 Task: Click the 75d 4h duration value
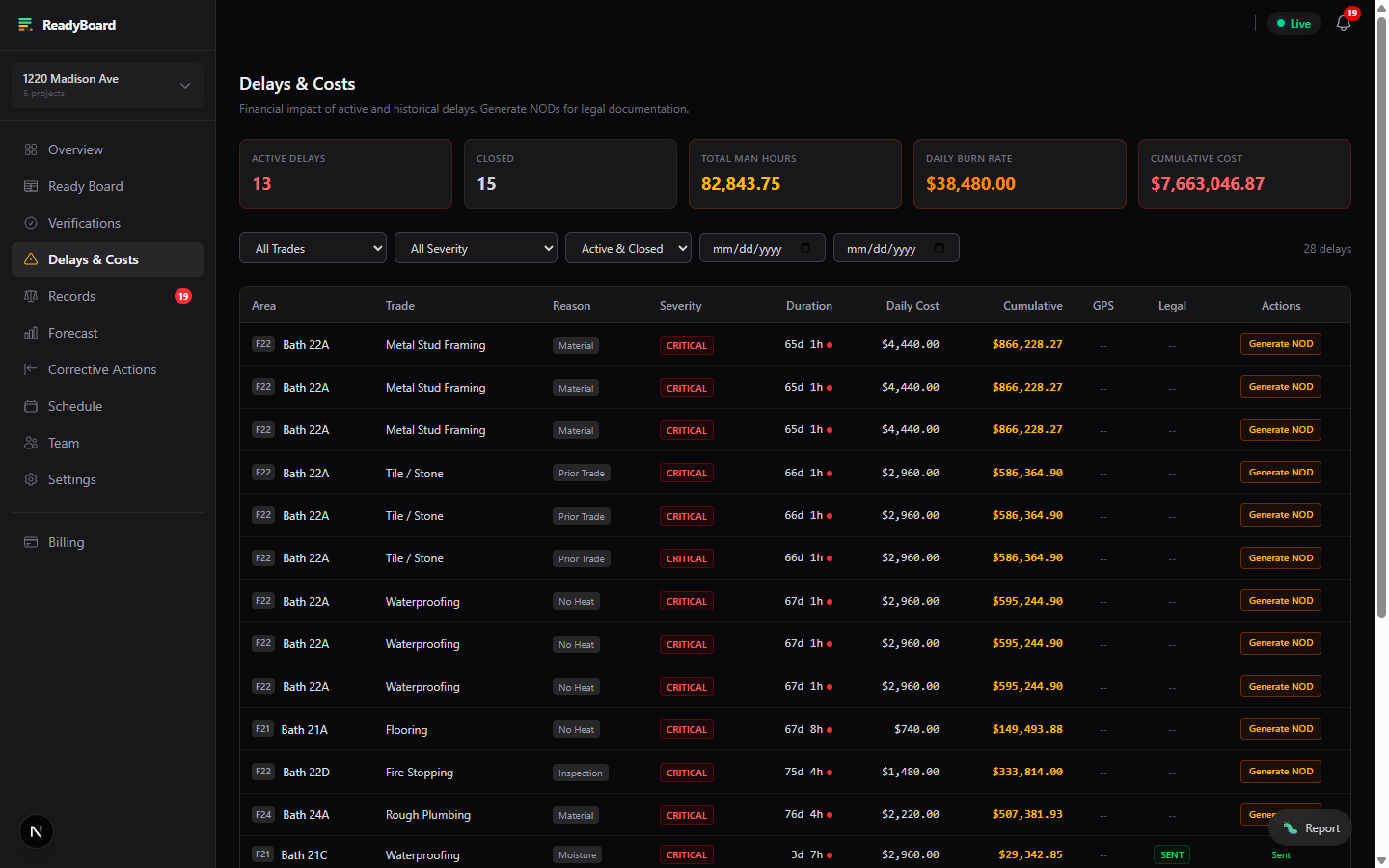point(803,772)
